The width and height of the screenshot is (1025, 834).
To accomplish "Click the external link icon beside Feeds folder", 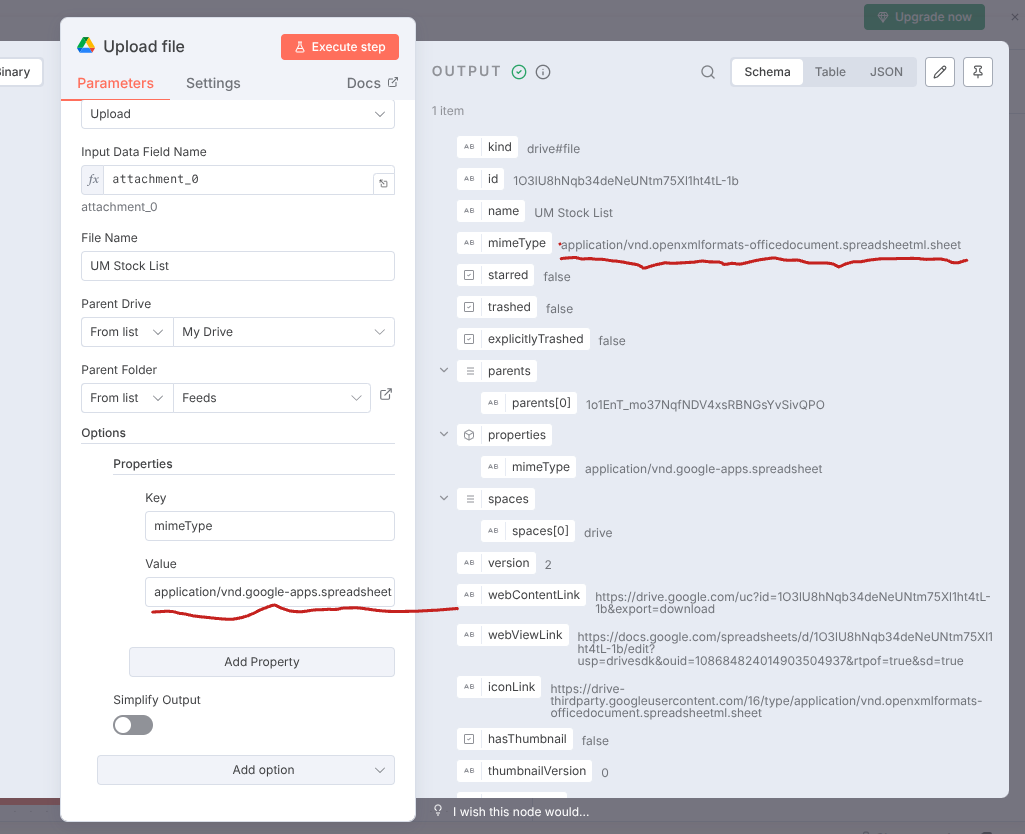I will [x=386, y=395].
